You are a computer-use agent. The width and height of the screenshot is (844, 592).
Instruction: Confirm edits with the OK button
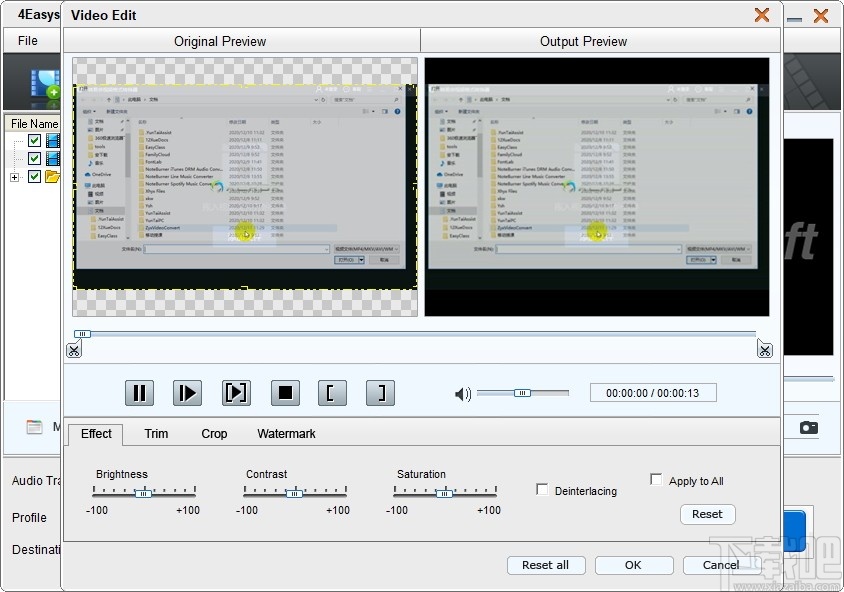(633, 565)
